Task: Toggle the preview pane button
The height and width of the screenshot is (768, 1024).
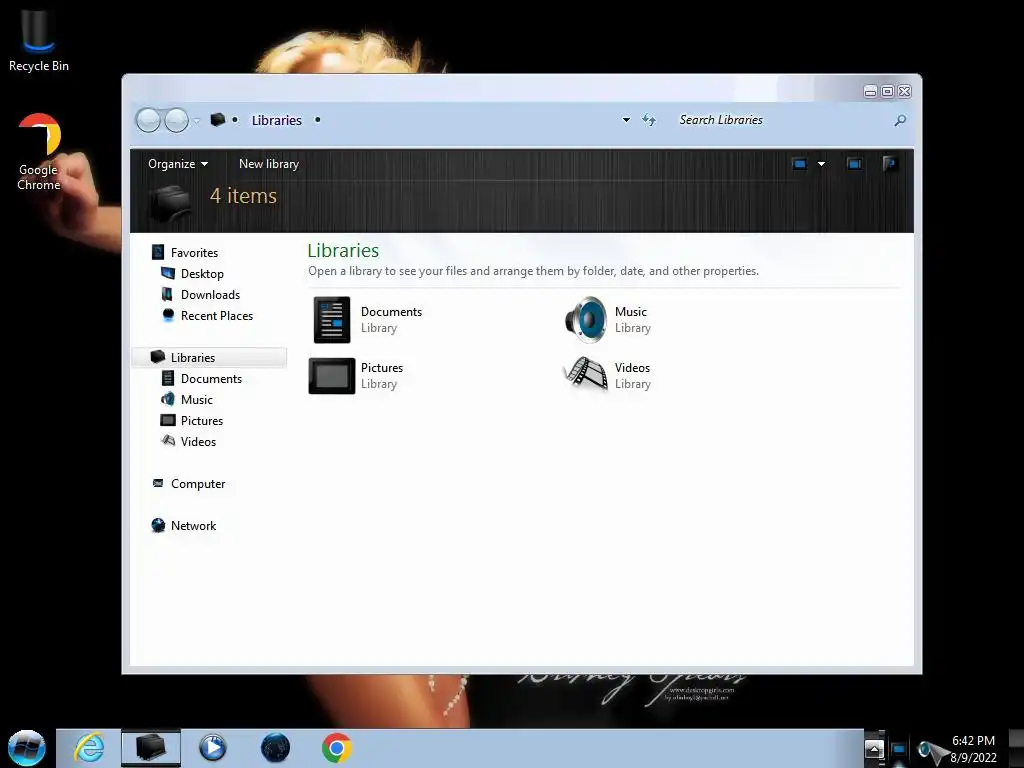Action: tap(854, 164)
